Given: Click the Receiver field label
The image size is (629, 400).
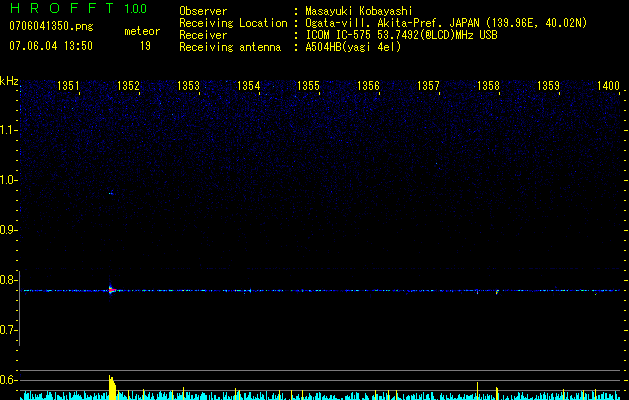Looking at the screenshot, I should (x=203, y=35).
